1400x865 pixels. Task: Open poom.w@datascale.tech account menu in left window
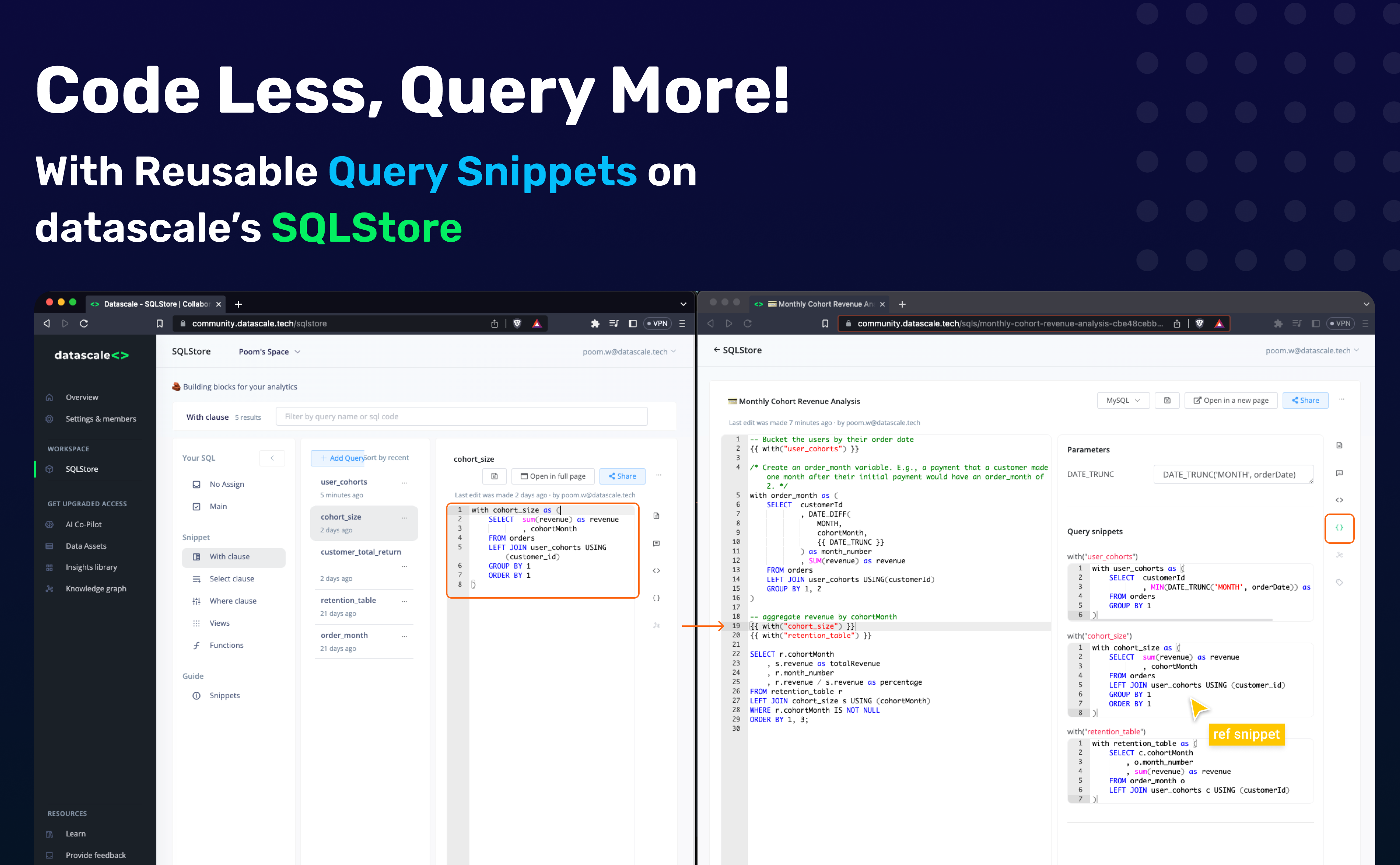(629, 352)
